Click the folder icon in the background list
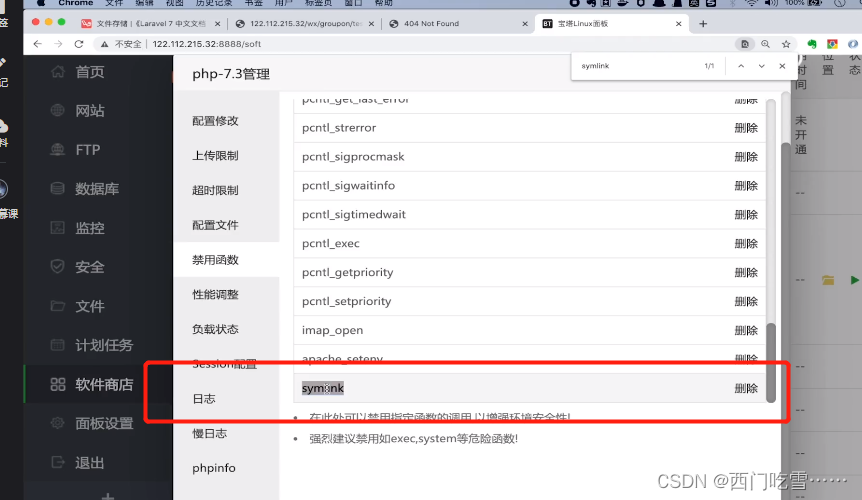 828,280
